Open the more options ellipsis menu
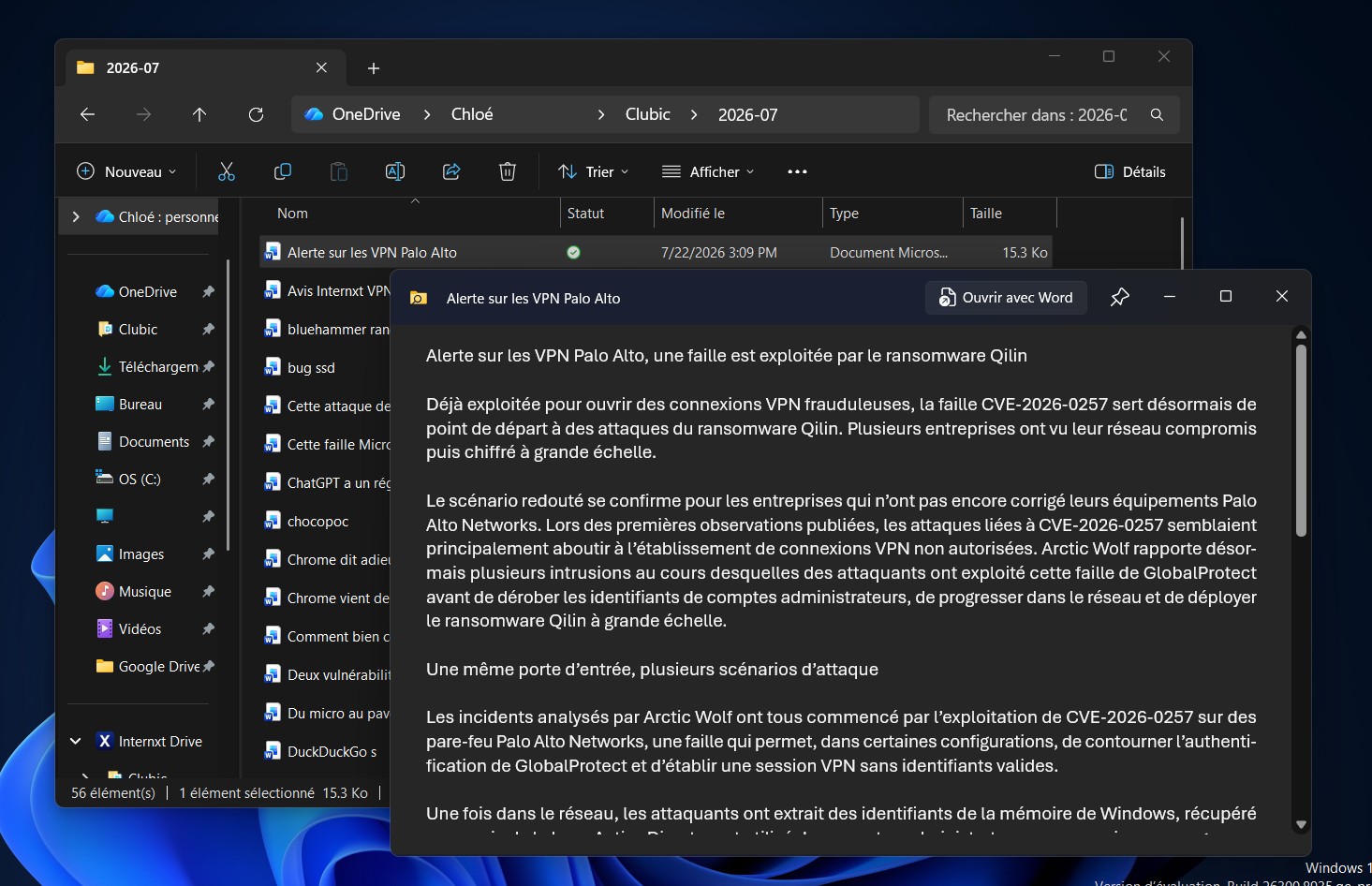Screen dimensions: 1372x886 tap(797, 171)
